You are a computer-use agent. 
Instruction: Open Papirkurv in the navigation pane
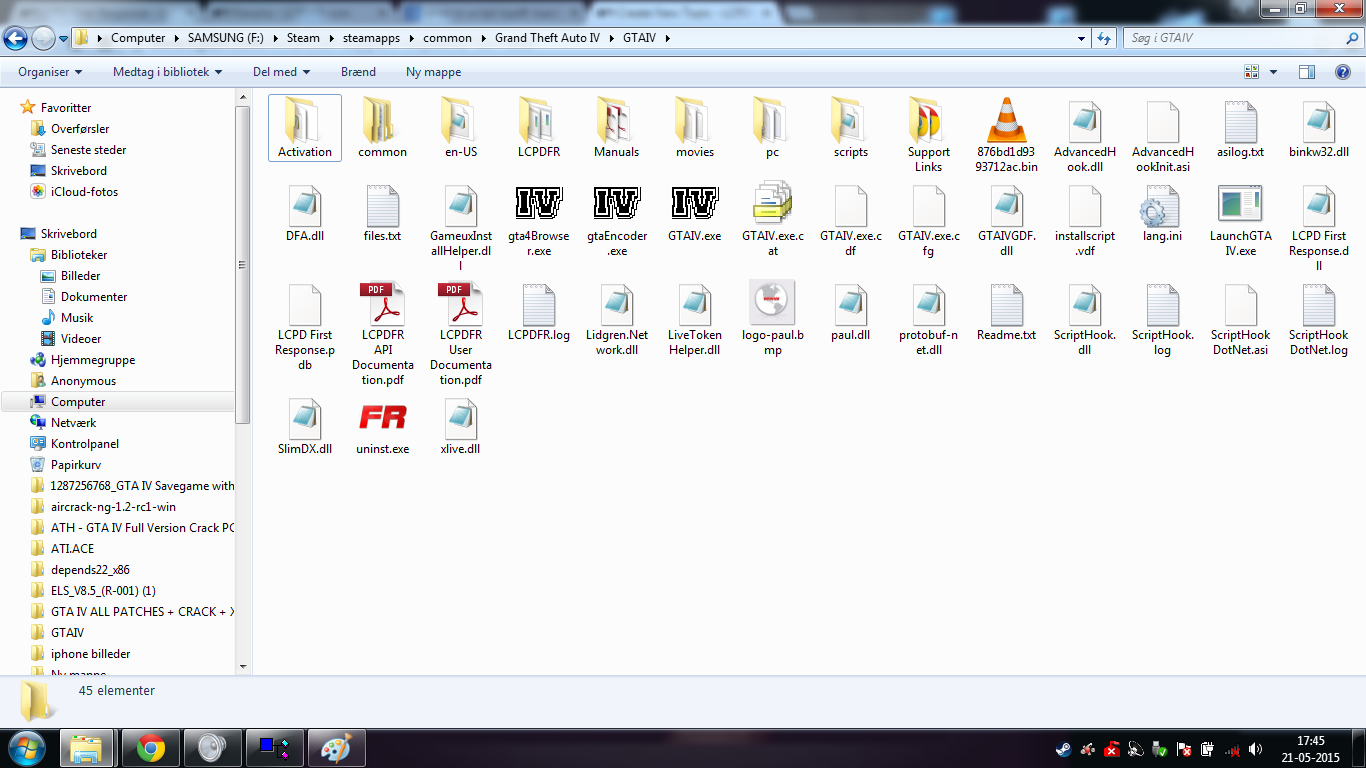click(76, 465)
